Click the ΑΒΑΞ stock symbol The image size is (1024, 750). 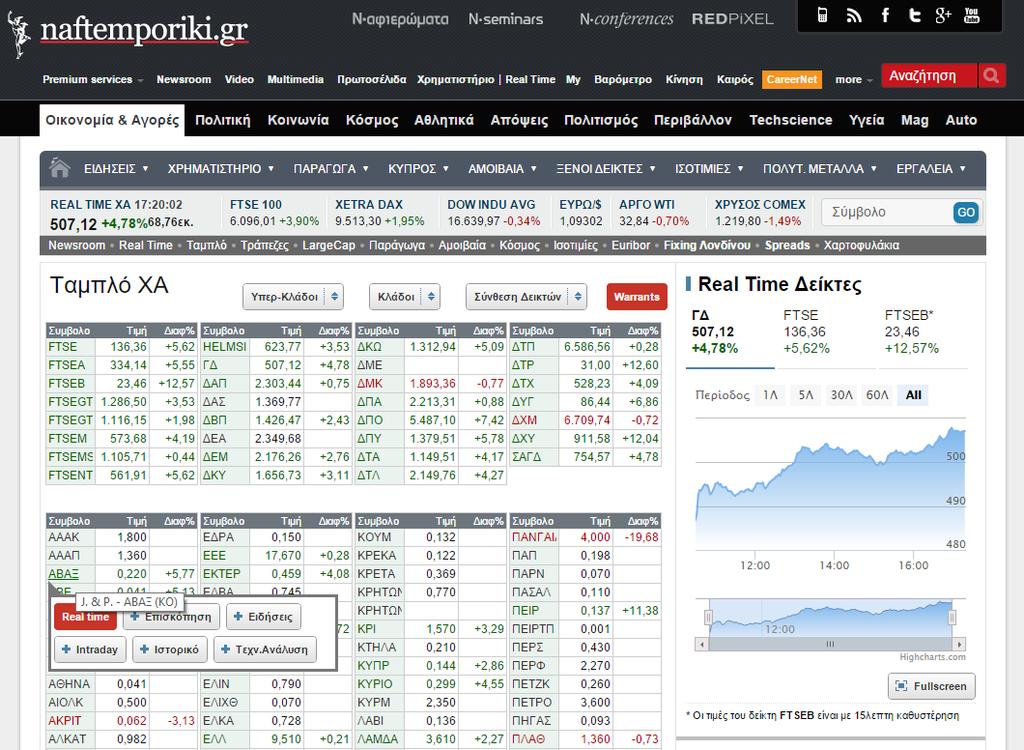pyautogui.click(x=63, y=574)
